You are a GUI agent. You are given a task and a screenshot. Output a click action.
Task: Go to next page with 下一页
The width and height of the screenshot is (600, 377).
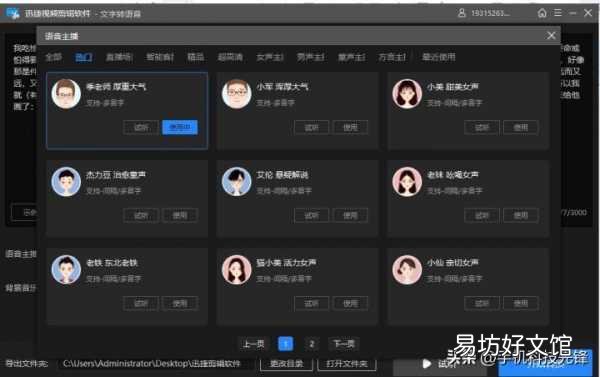[344, 344]
